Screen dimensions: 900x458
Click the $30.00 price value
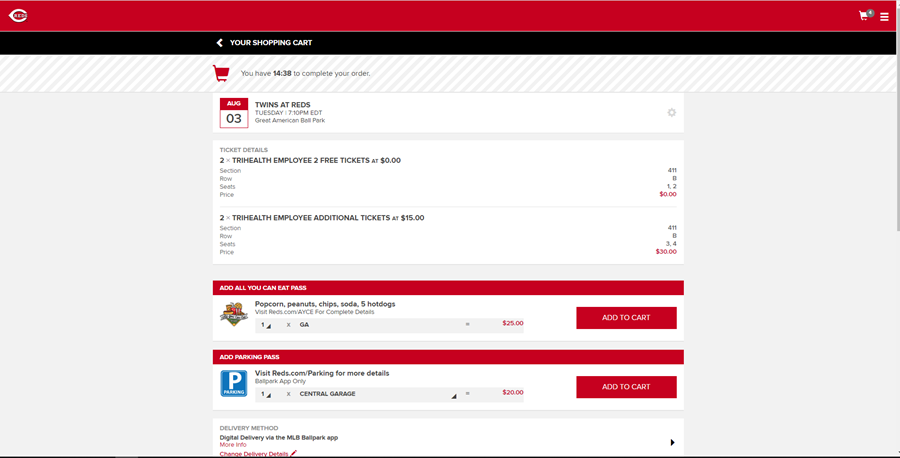click(x=666, y=252)
